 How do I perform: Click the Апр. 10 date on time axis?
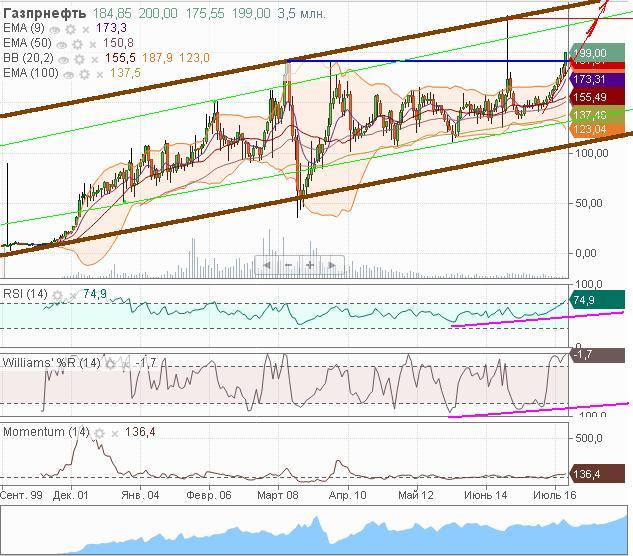pos(348,495)
